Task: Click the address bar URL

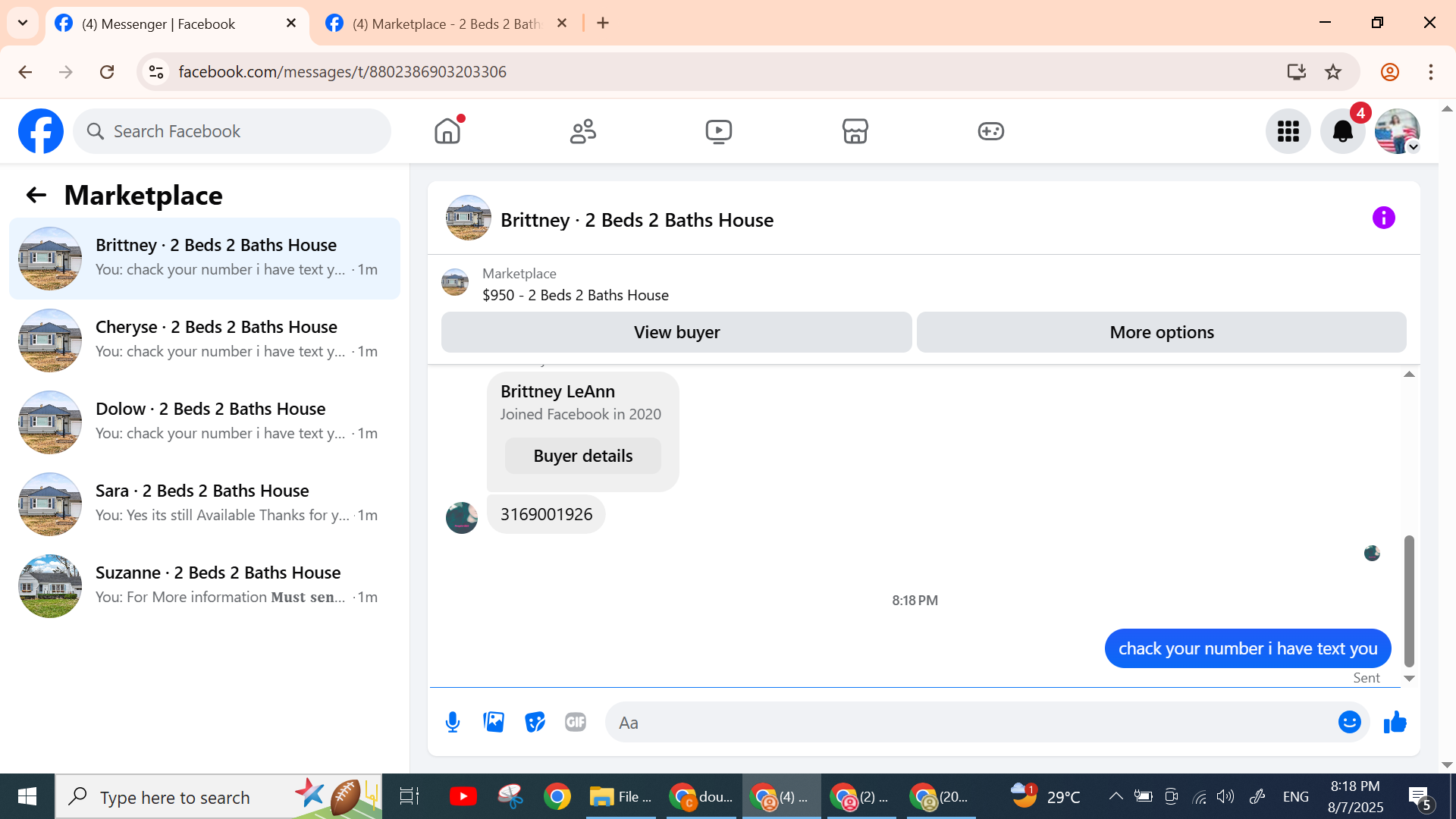Action: [342, 72]
